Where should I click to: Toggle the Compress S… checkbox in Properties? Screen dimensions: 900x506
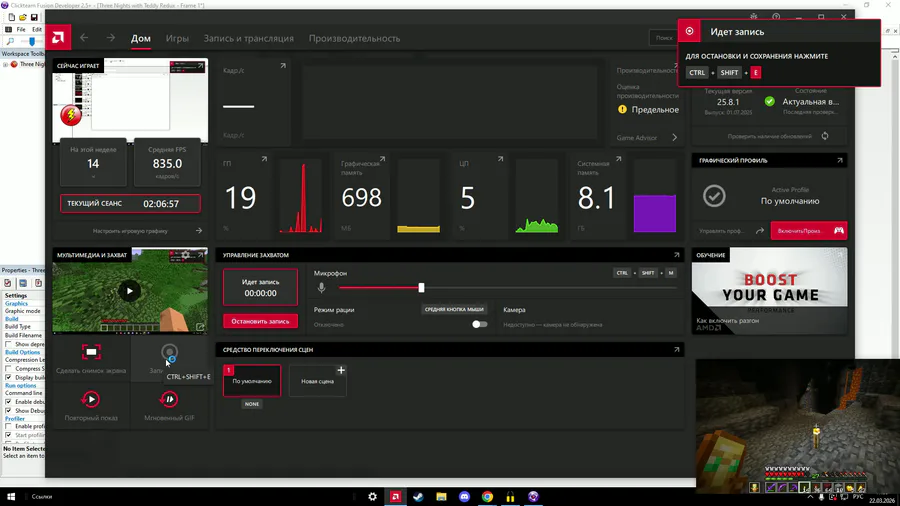click(x=9, y=369)
